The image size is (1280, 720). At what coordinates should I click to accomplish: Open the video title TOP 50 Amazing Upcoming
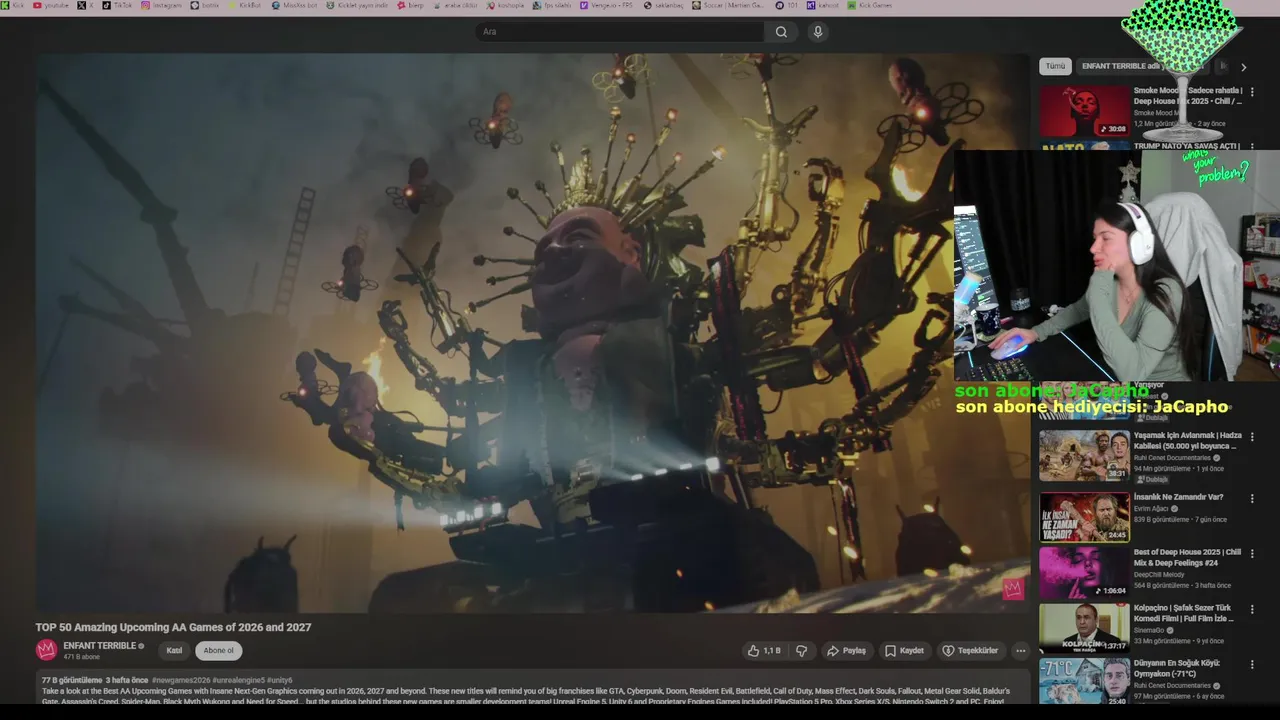click(173, 627)
